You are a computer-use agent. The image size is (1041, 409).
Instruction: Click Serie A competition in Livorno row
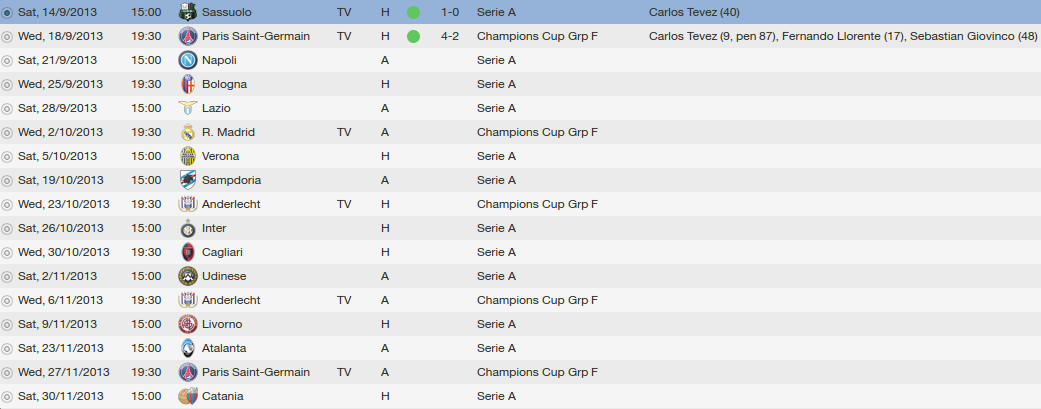tap(496, 324)
